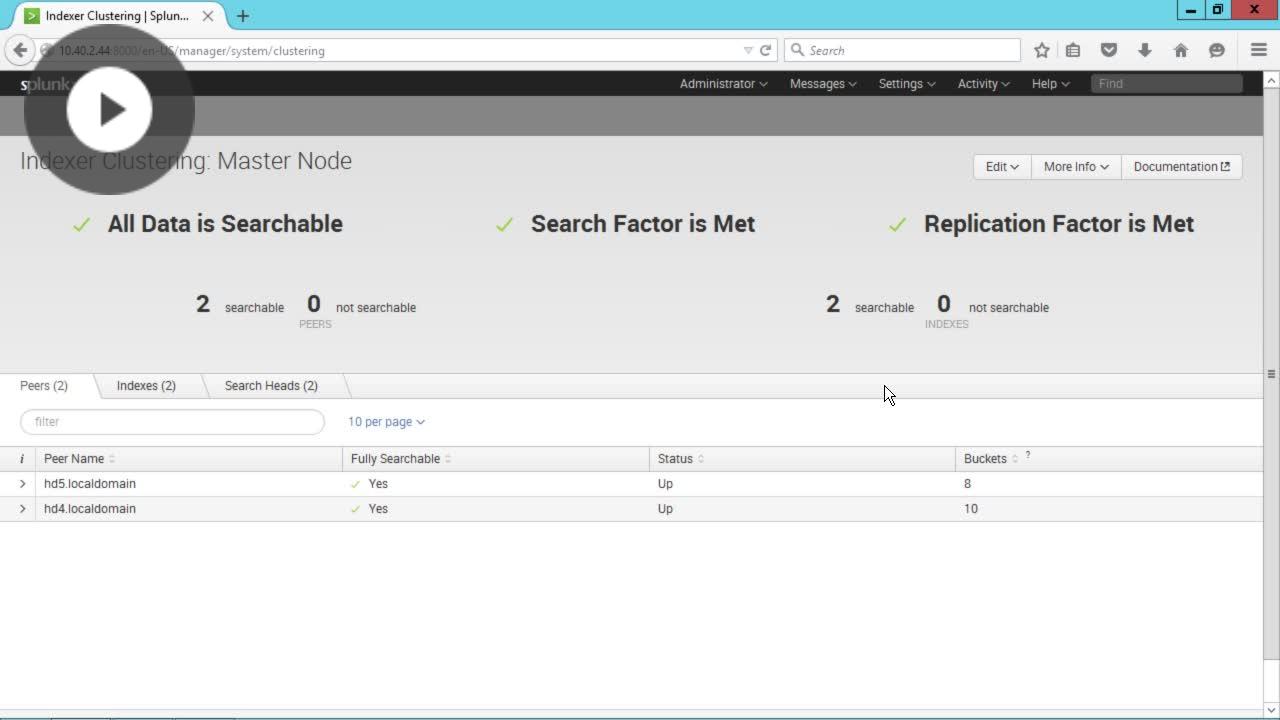Play the video overlay button
Viewport: 1280px width, 720px height.
click(109, 109)
